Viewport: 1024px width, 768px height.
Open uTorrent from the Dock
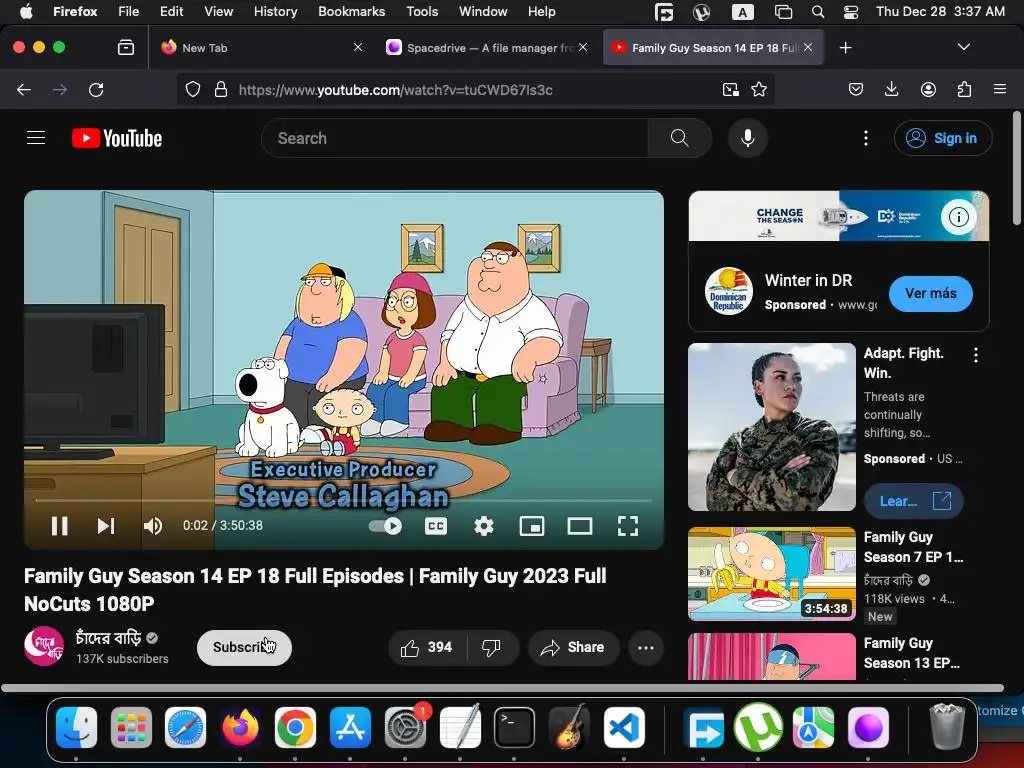pos(758,727)
